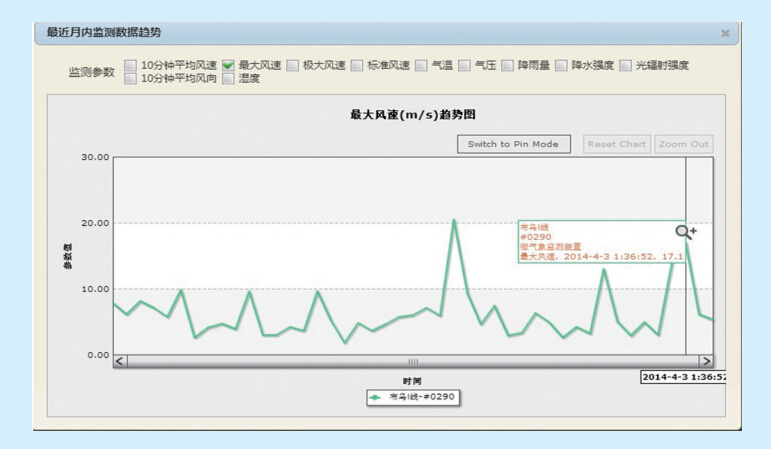
Task: Tick the 10分钟平均风向 checkbox
Action: 131,78
